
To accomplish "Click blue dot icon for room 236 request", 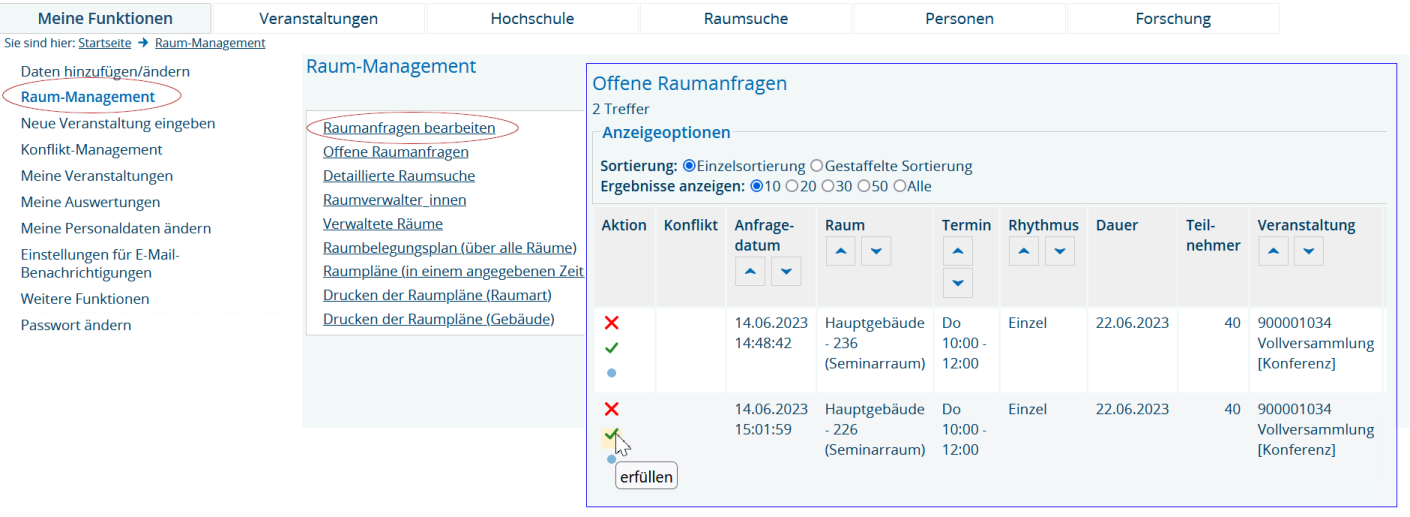I will 612,373.
